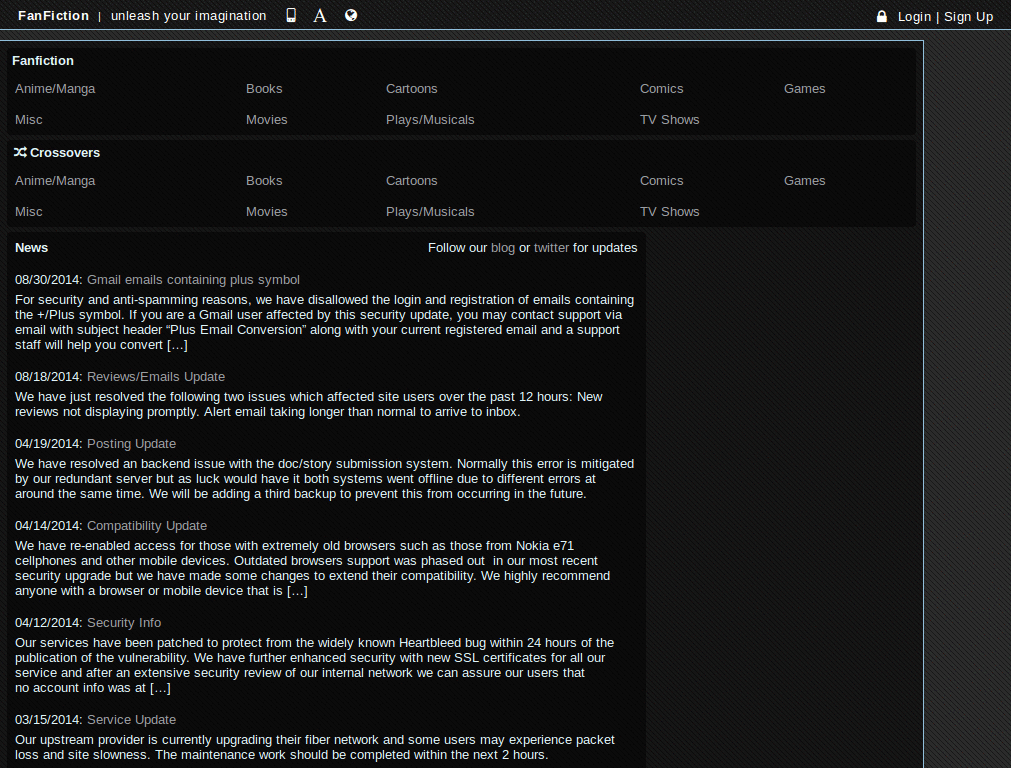Open Crossovers Movies category
1024x768 pixels.
[x=266, y=212]
